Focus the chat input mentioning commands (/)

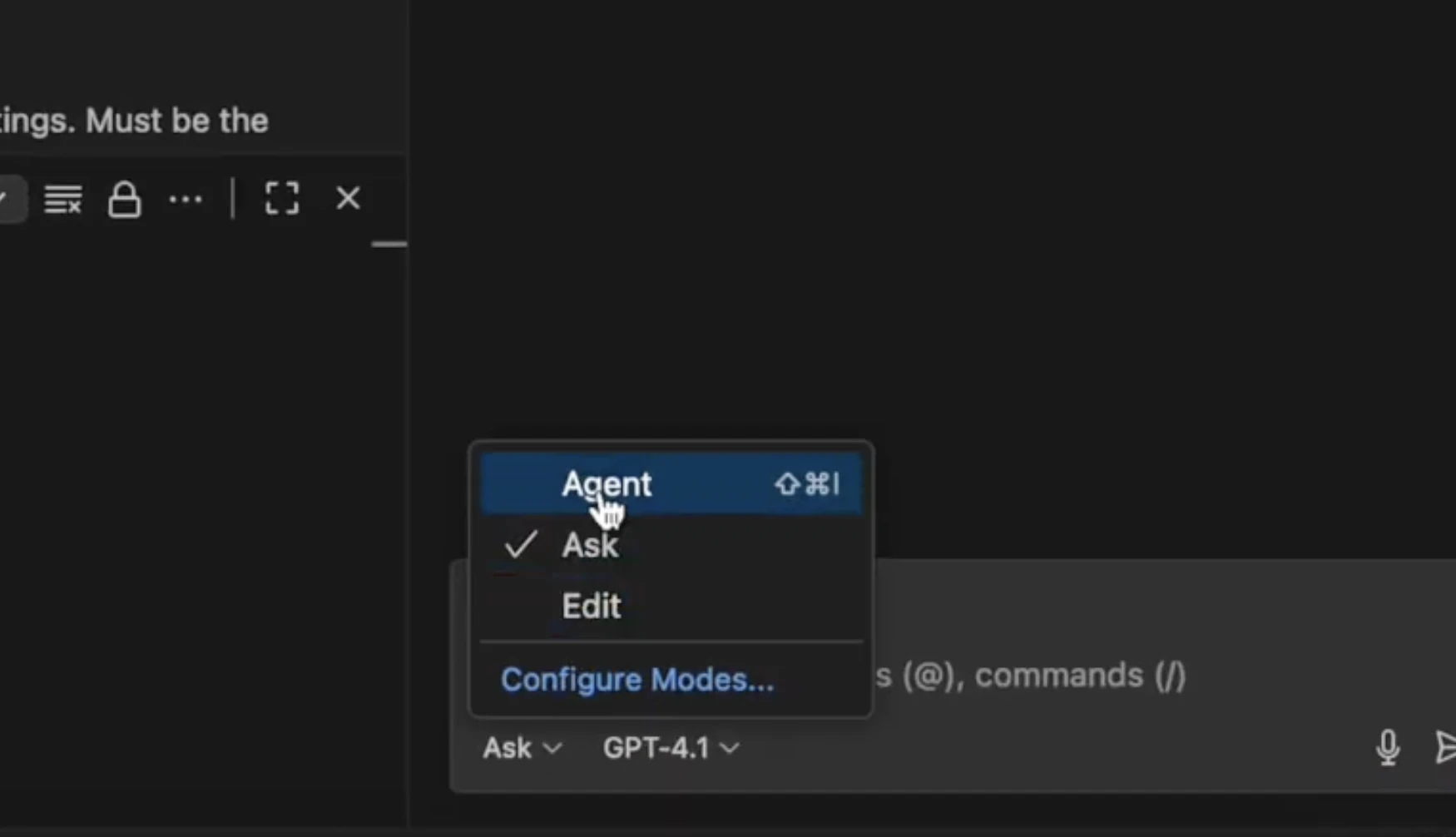tap(1082, 676)
